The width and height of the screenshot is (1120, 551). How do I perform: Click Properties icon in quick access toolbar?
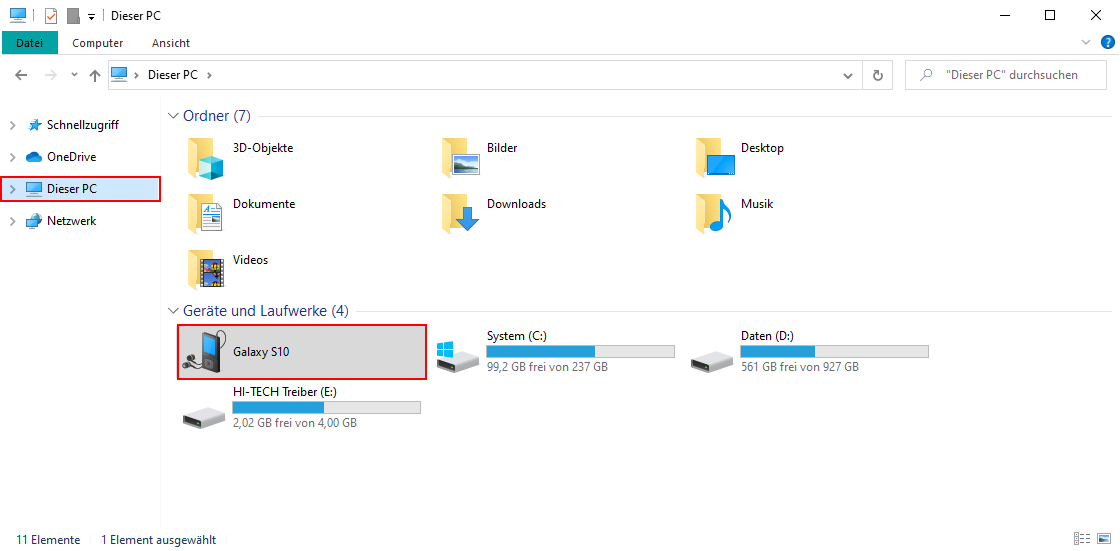[x=51, y=16]
